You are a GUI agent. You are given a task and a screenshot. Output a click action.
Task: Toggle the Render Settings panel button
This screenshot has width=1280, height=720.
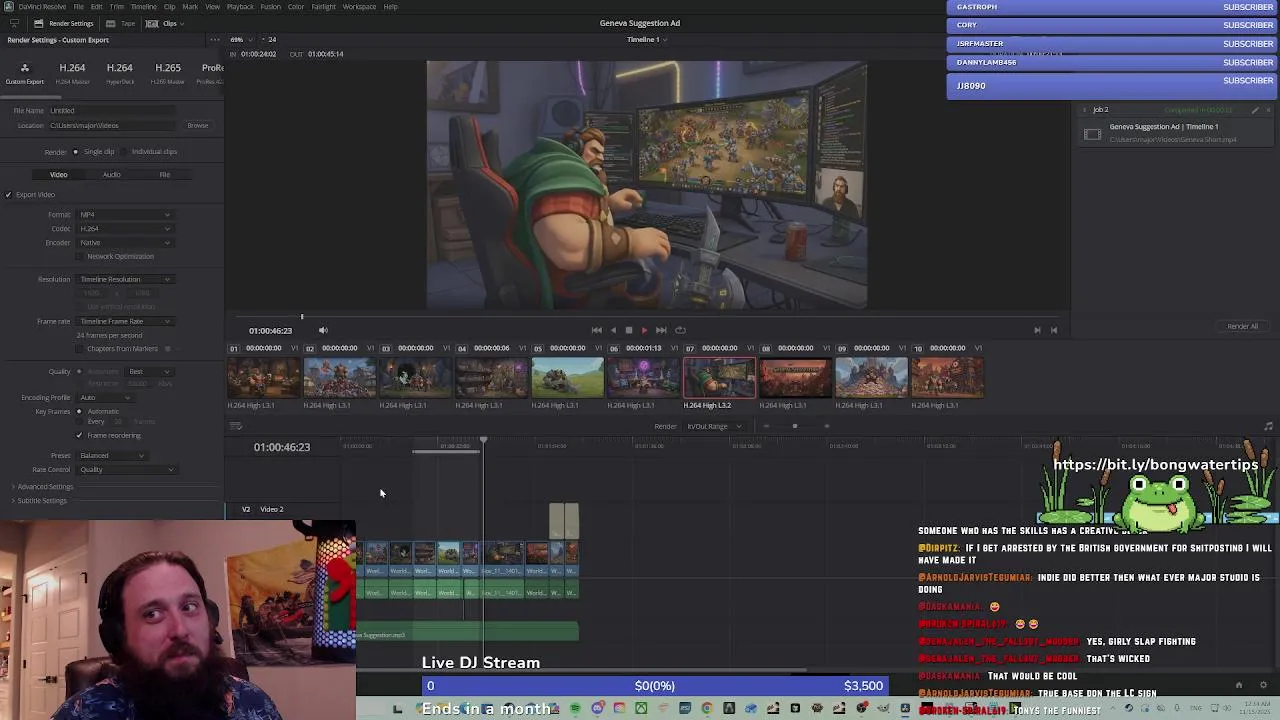pos(65,23)
